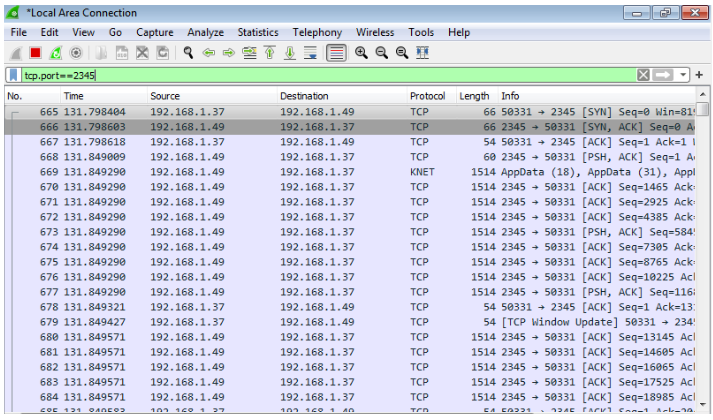Viewport: 713px width, 420px height.
Task: Sort by the Source column header
Action: (x=212, y=96)
